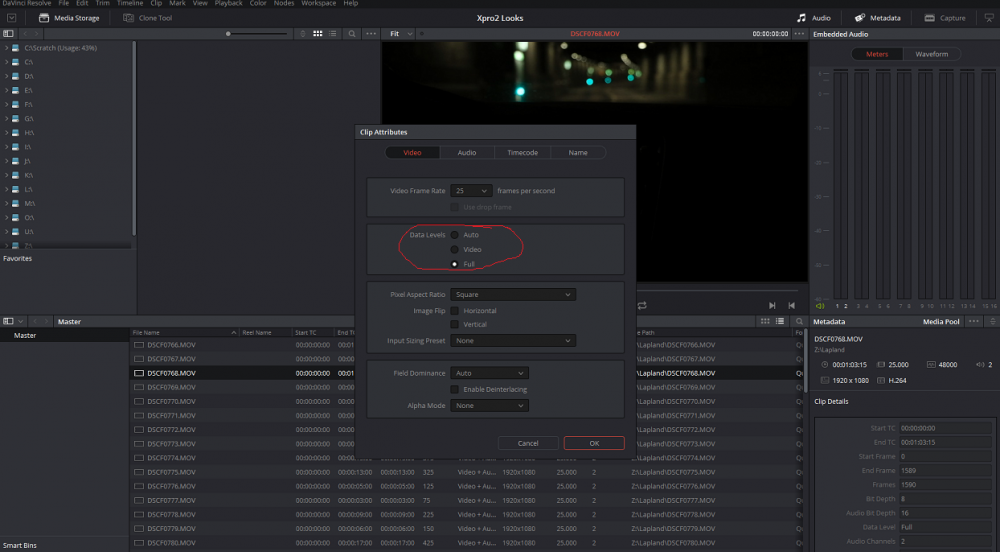This screenshot has width=1000, height=552.
Task: Enable the Horizontal image flip checkbox
Action: point(455,311)
